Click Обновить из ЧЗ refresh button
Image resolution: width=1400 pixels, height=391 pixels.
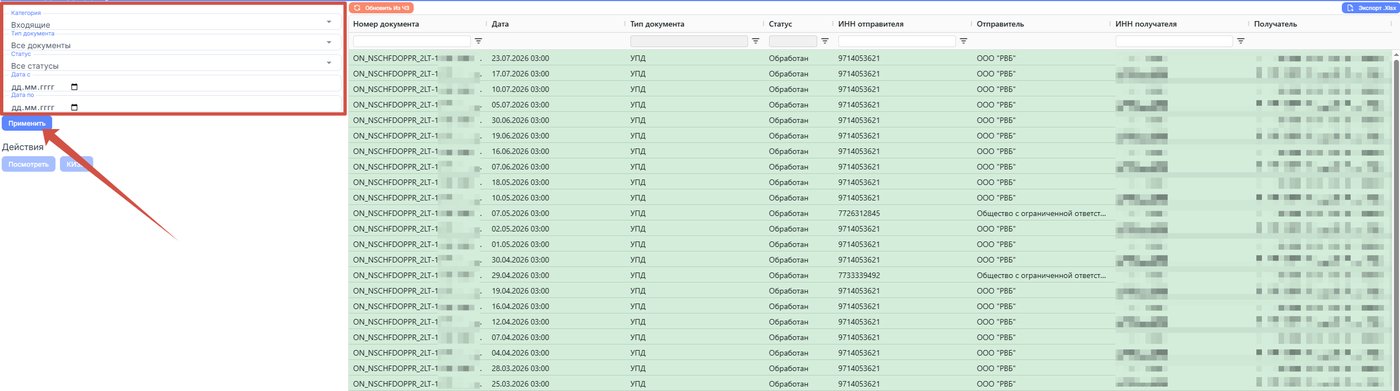coord(382,7)
